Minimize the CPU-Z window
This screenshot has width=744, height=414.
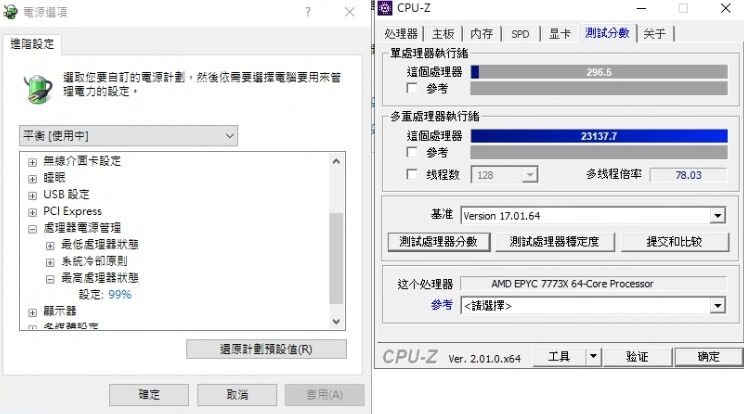tap(642, 8)
